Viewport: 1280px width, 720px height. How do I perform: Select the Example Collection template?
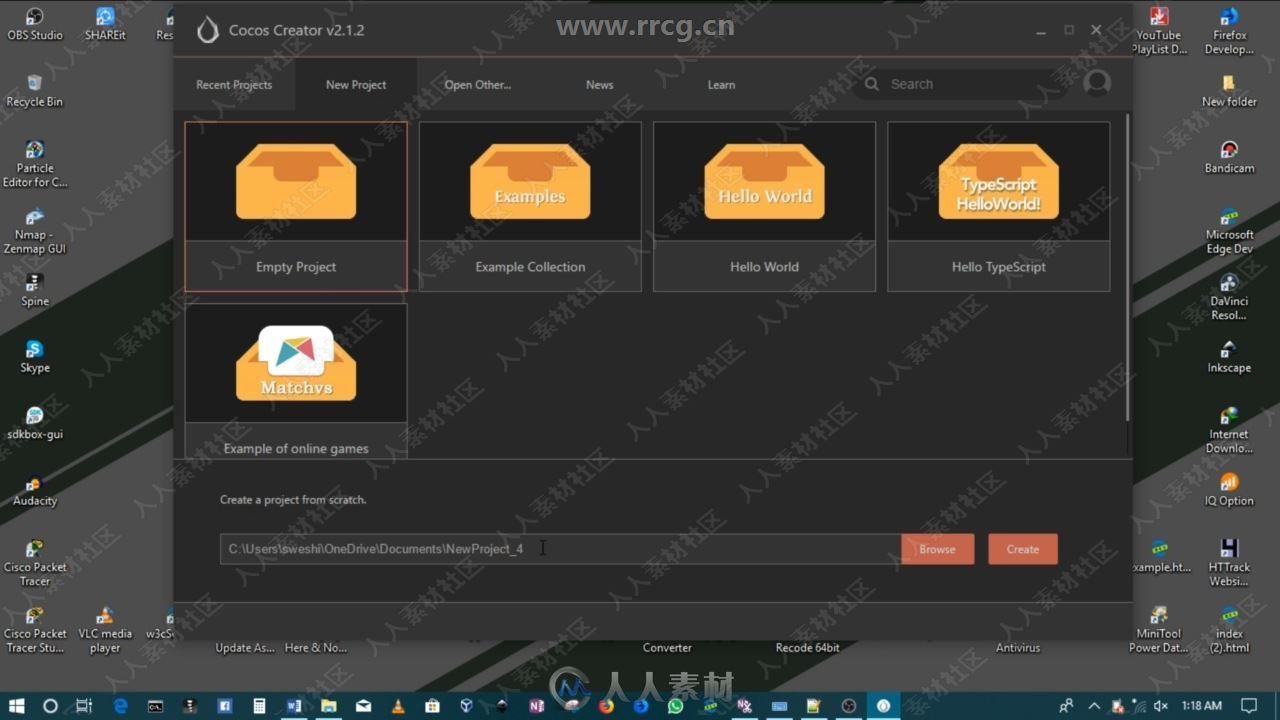(x=530, y=207)
